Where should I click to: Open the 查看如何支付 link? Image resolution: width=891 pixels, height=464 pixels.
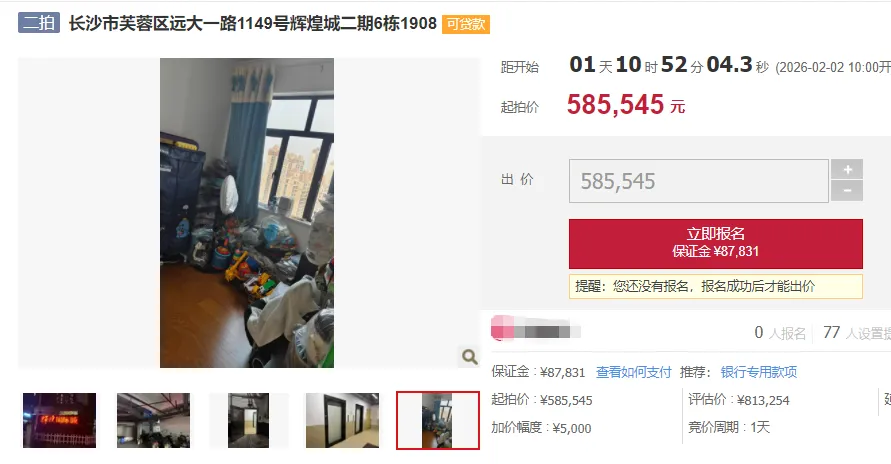pos(634,372)
